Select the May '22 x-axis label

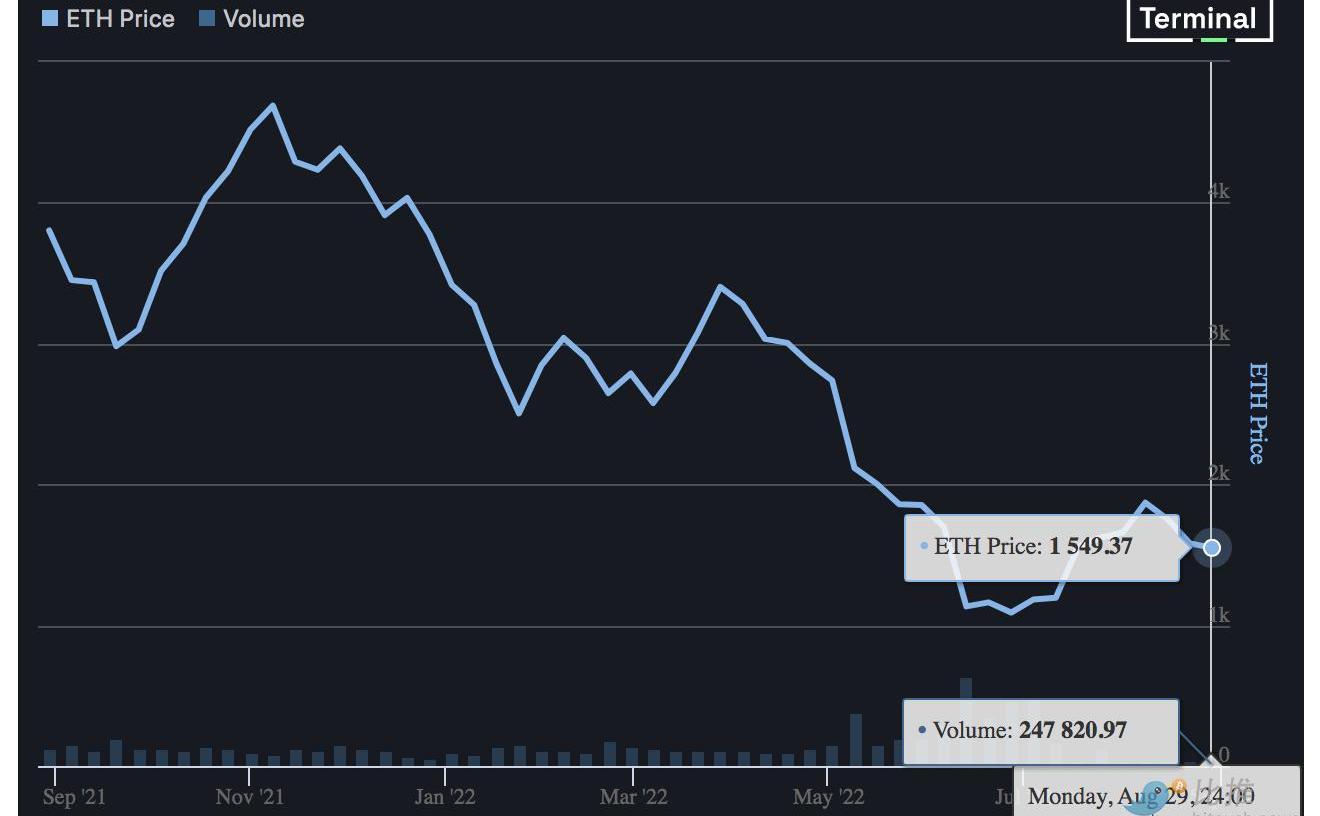click(x=828, y=797)
